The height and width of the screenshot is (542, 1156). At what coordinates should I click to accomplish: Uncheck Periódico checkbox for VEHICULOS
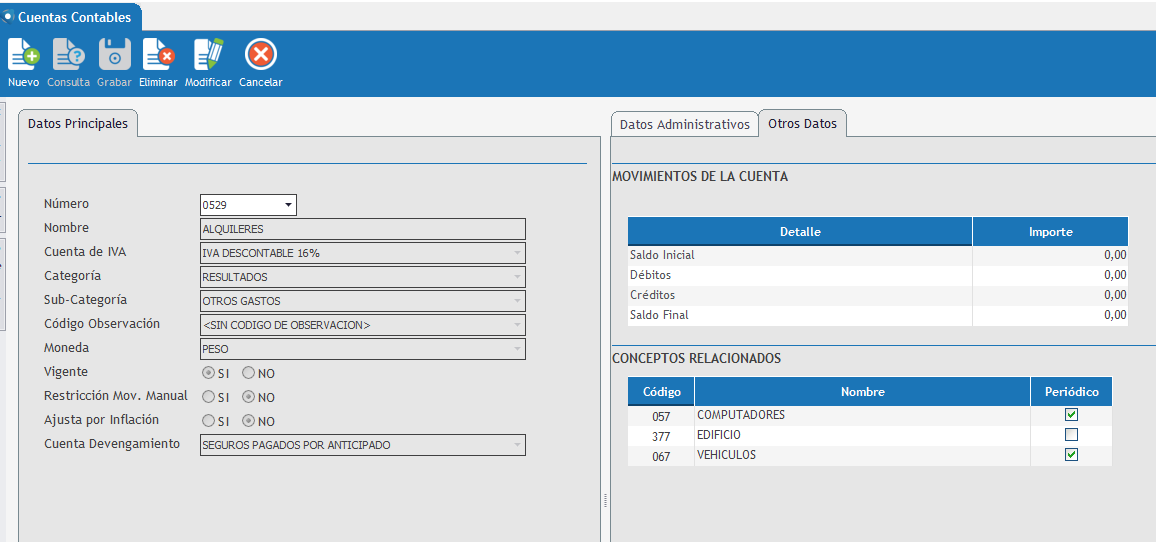pos(1071,455)
